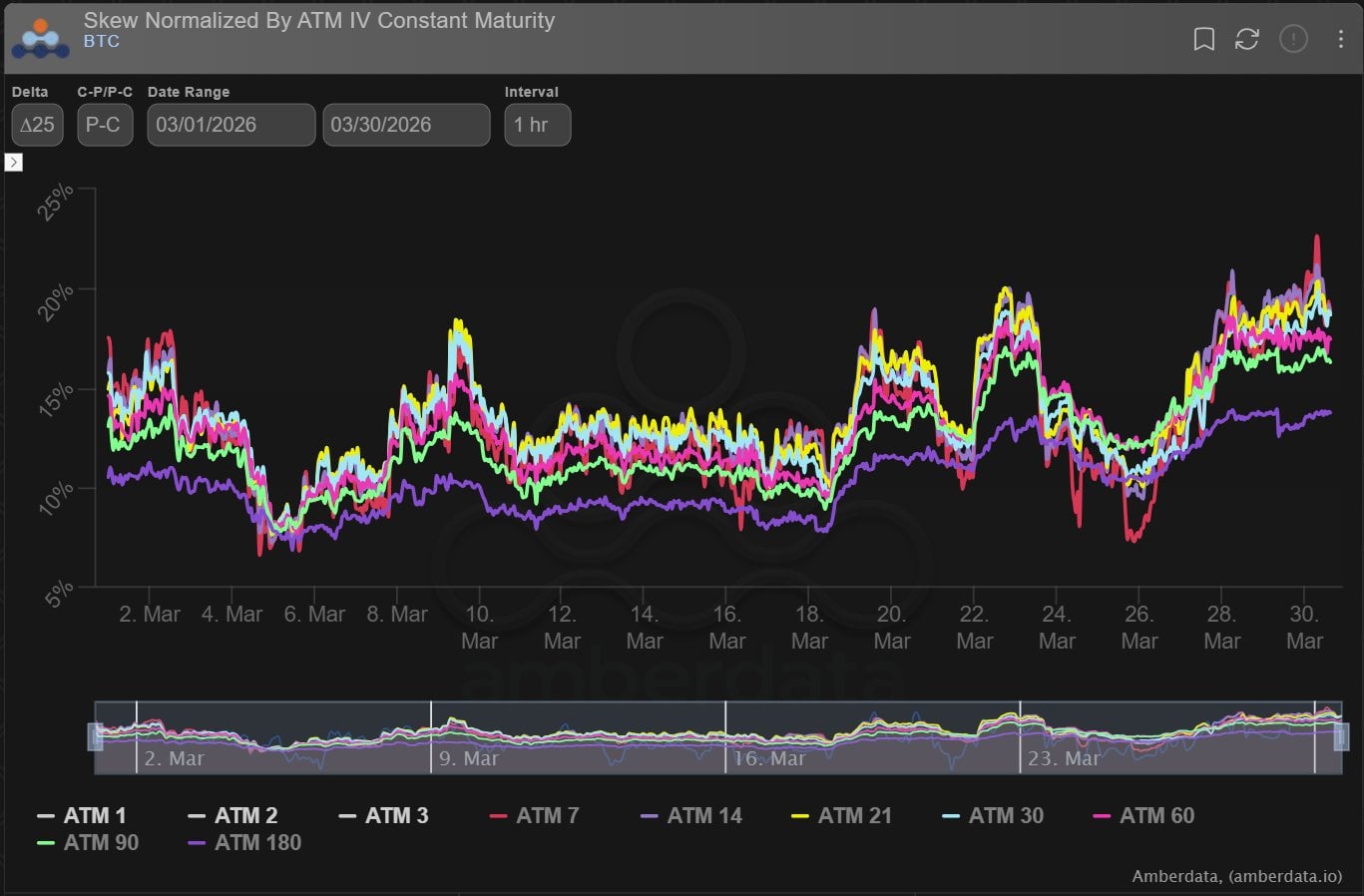Open the Delta Δ25 dropdown
1364x896 pixels.
coord(38,125)
